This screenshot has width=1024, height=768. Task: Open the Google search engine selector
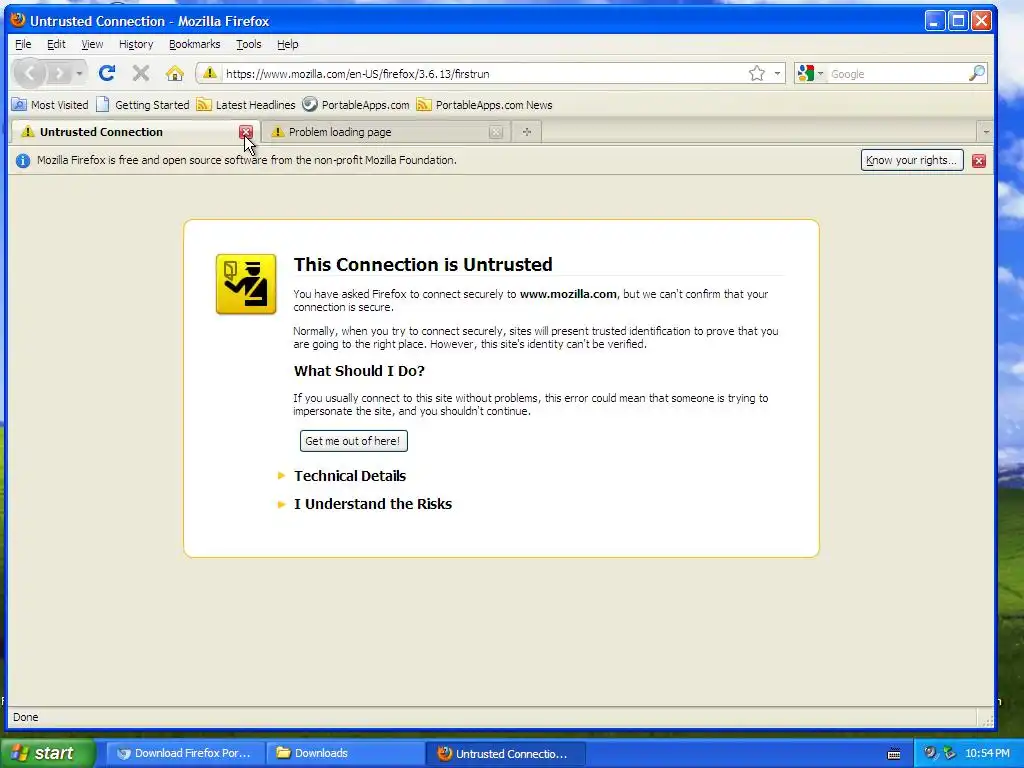pyautogui.click(x=810, y=74)
